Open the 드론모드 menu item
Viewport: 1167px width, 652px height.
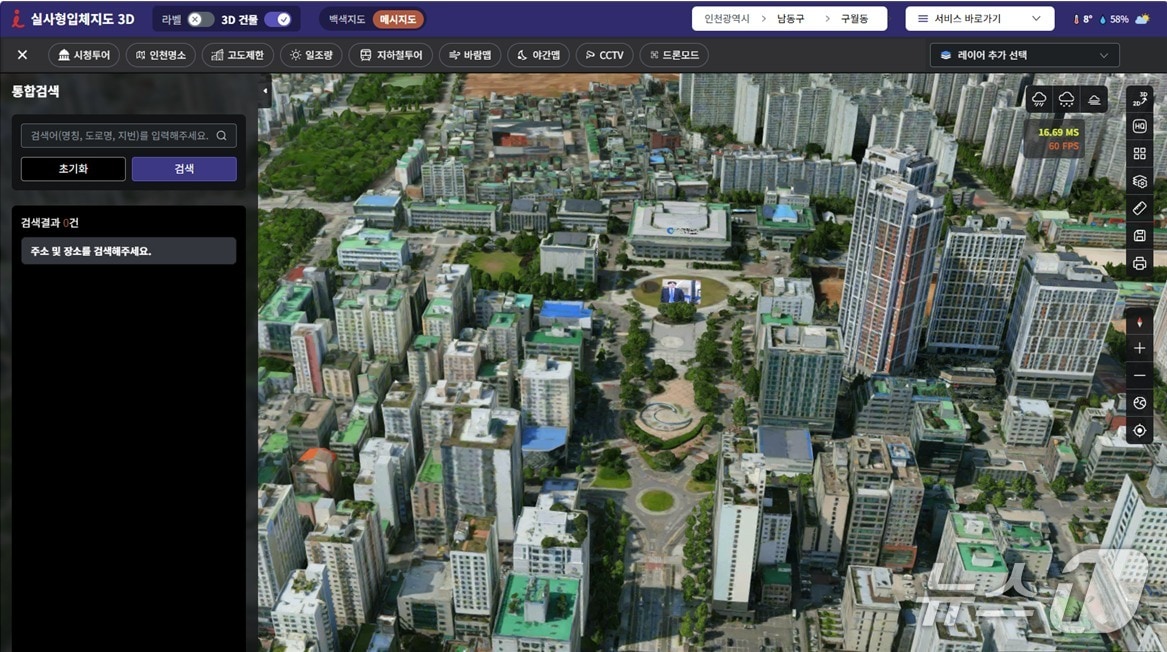point(673,55)
